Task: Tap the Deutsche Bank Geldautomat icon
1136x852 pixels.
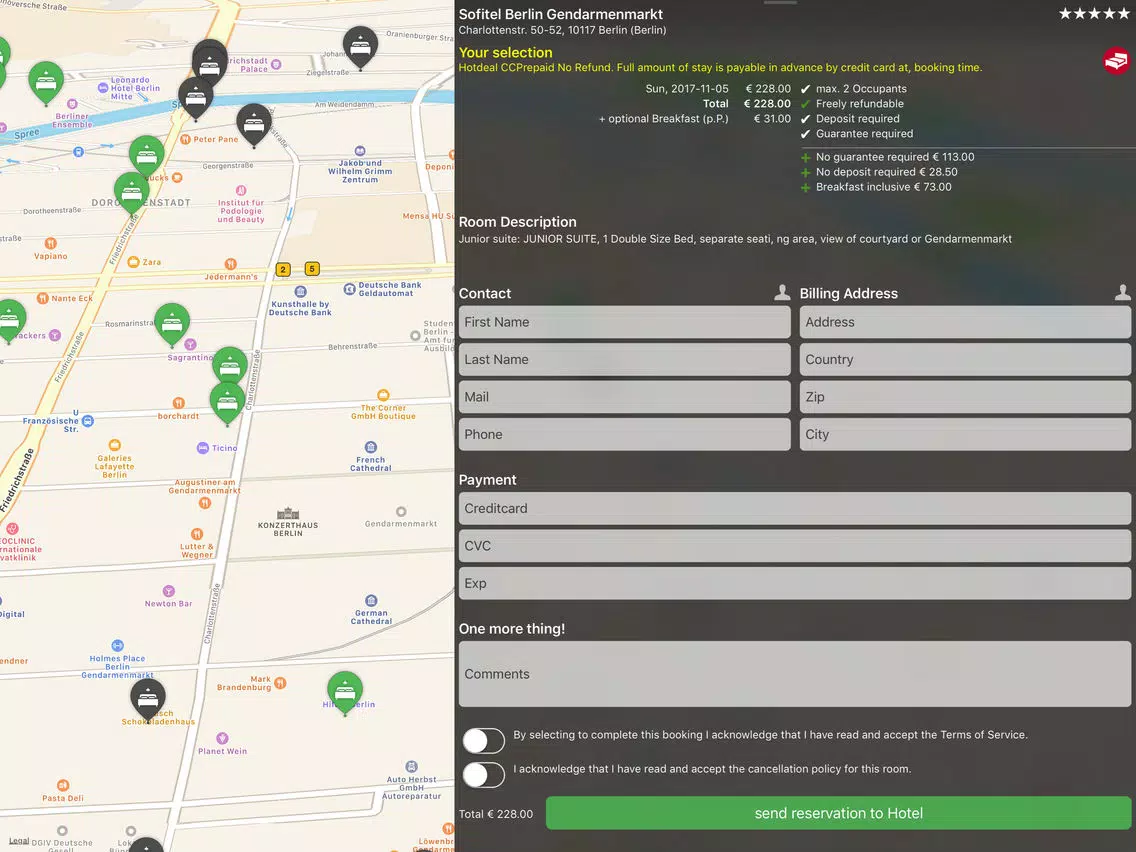Action: 349,288
